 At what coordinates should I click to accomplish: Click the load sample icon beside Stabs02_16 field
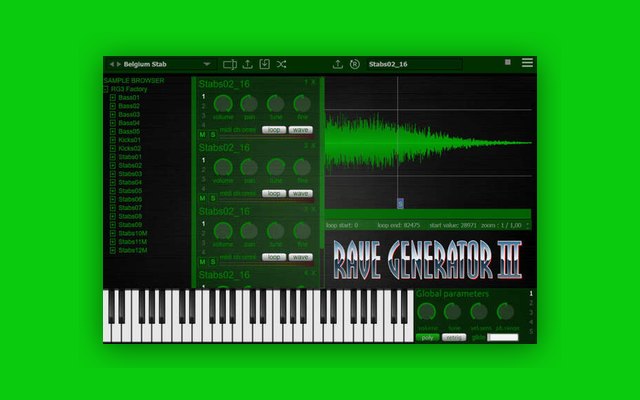338,64
